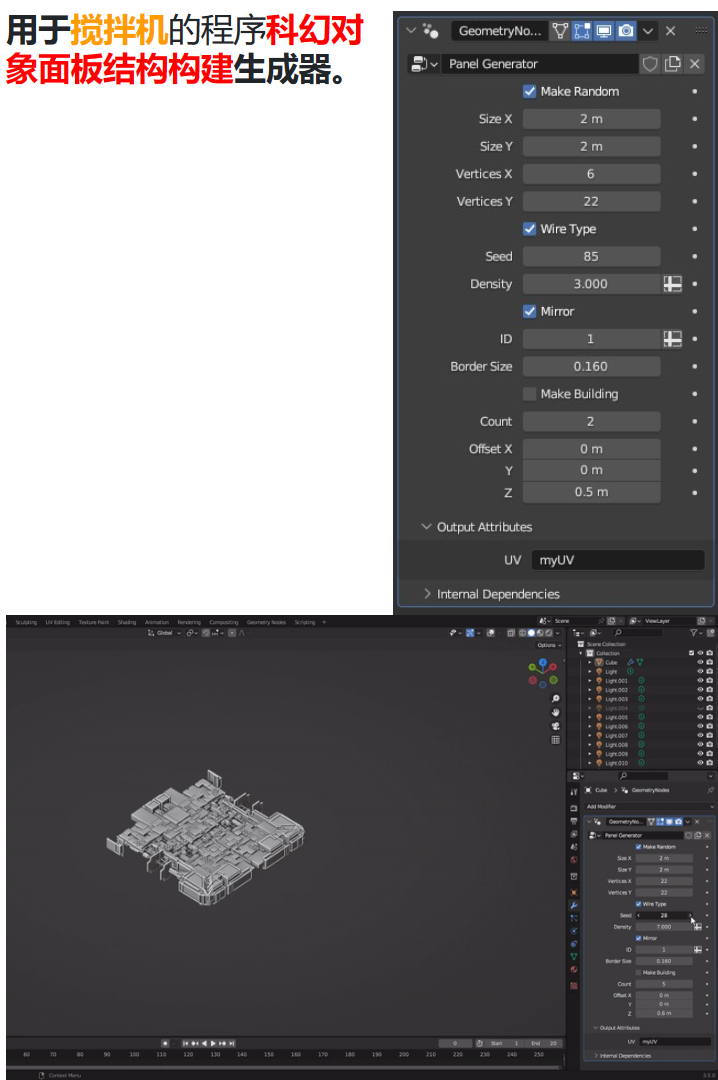Click Density 7.000 slider in small panel
718x1080 pixels.
point(664,927)
